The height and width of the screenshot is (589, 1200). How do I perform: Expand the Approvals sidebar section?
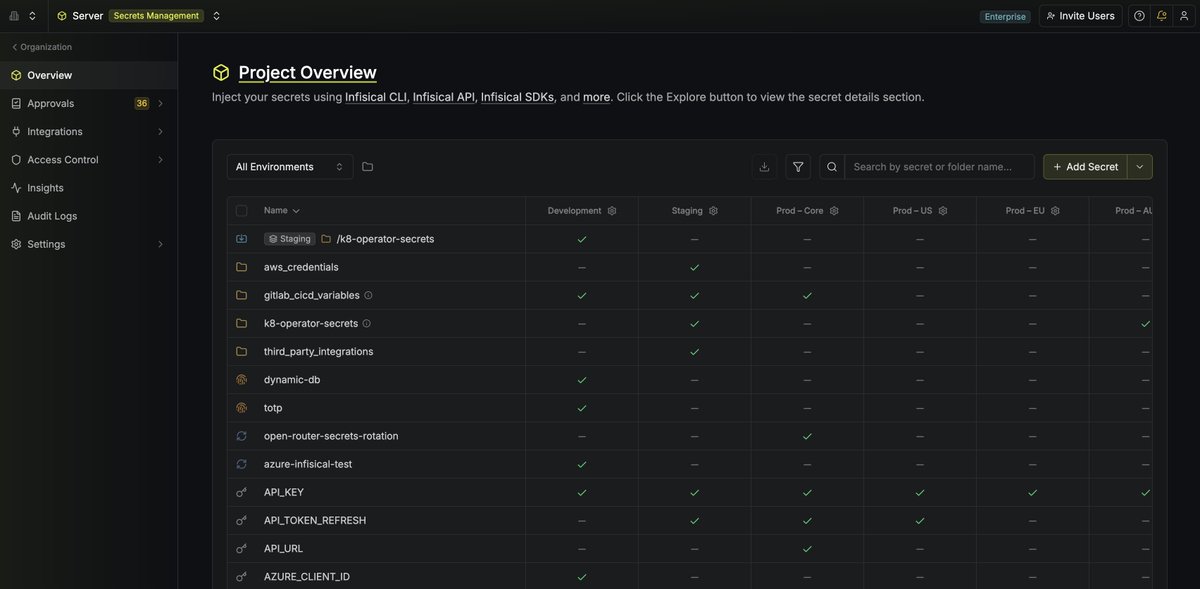(160, 103)
